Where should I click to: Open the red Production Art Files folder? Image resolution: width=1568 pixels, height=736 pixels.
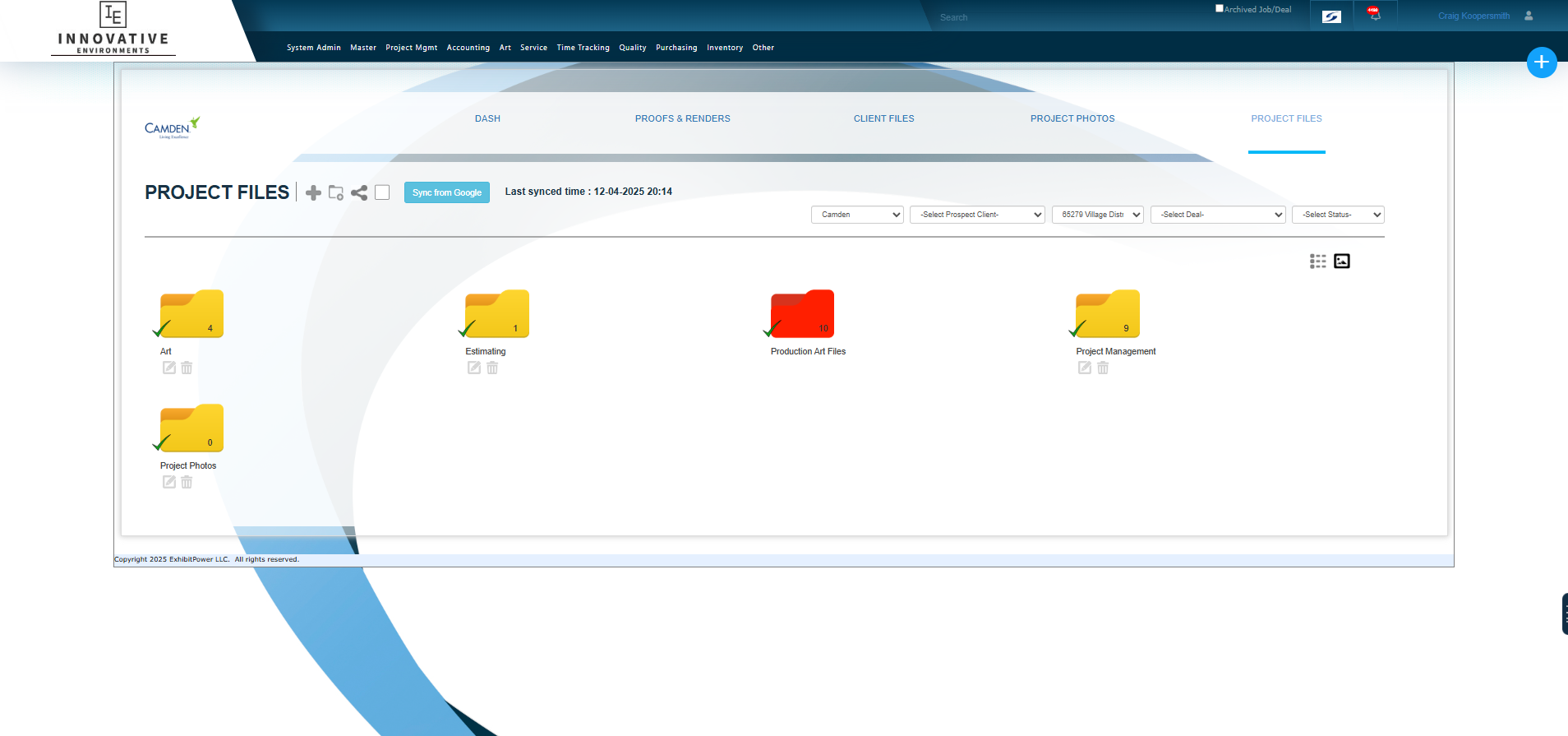(802, 313)
